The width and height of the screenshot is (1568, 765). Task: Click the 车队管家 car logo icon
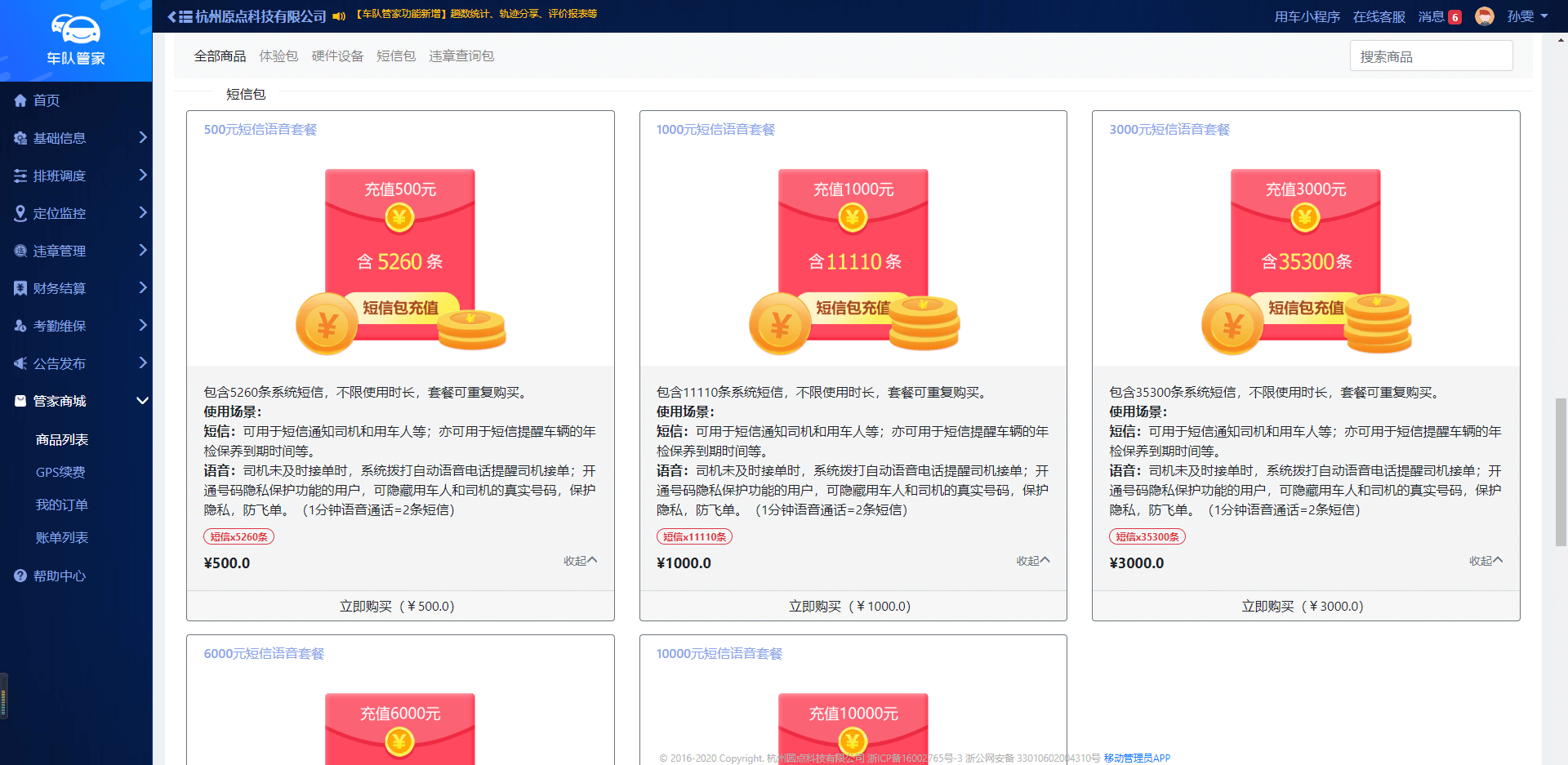pyautogui.click(x=75, y=29)
